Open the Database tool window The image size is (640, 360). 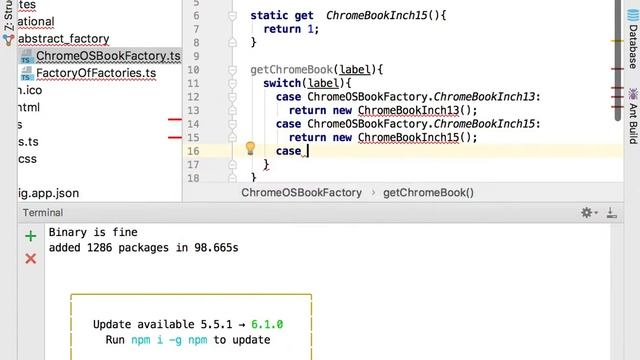pos(633,39)
